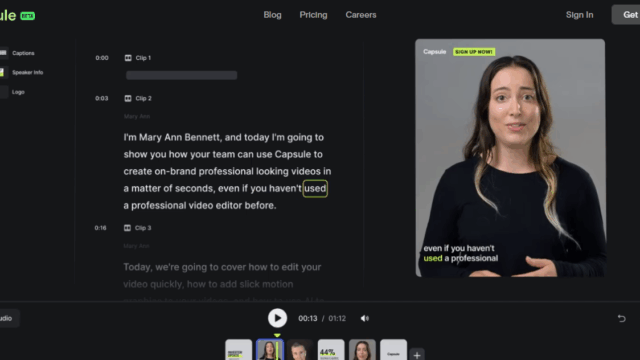Screen dimensions: 640x360
Task: Open the Careers link
Action: 361,15
